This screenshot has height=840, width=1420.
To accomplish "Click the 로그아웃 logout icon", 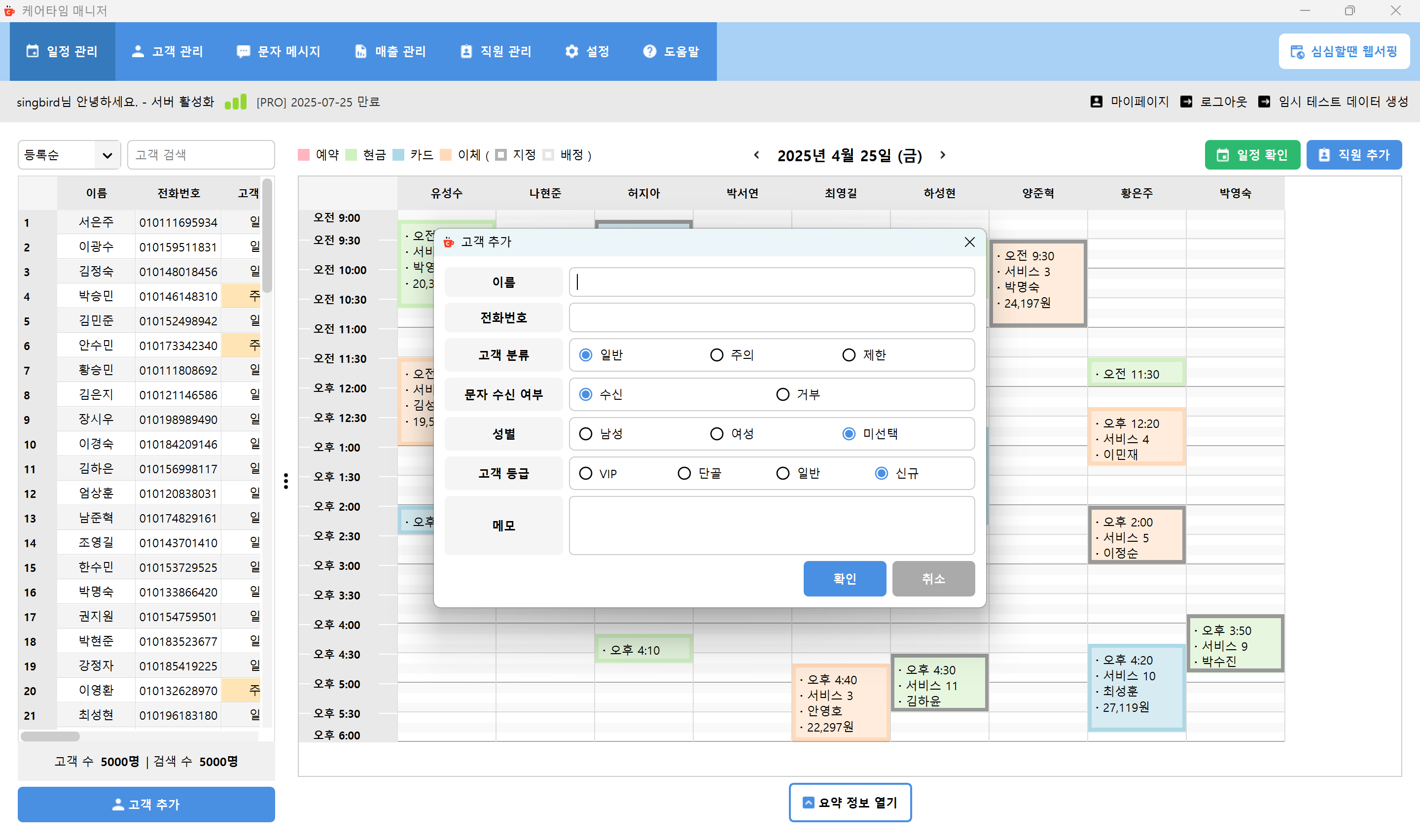I will pyautogui.click(x=1186, y=102).
